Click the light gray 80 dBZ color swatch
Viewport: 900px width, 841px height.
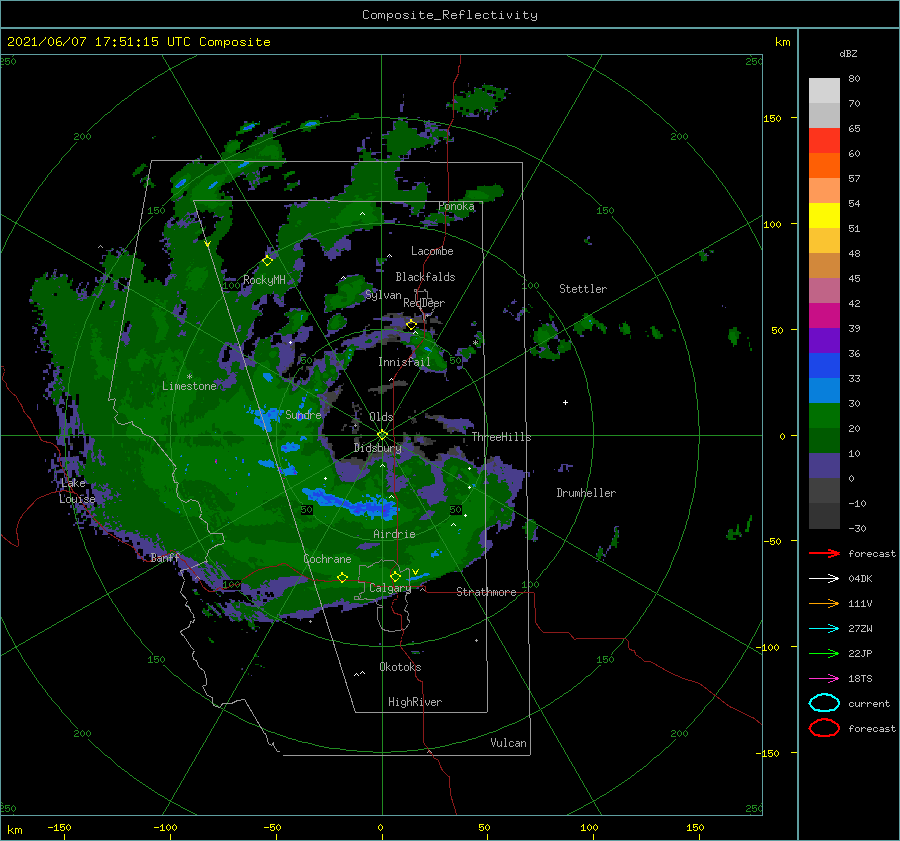[x=825, y=90]
